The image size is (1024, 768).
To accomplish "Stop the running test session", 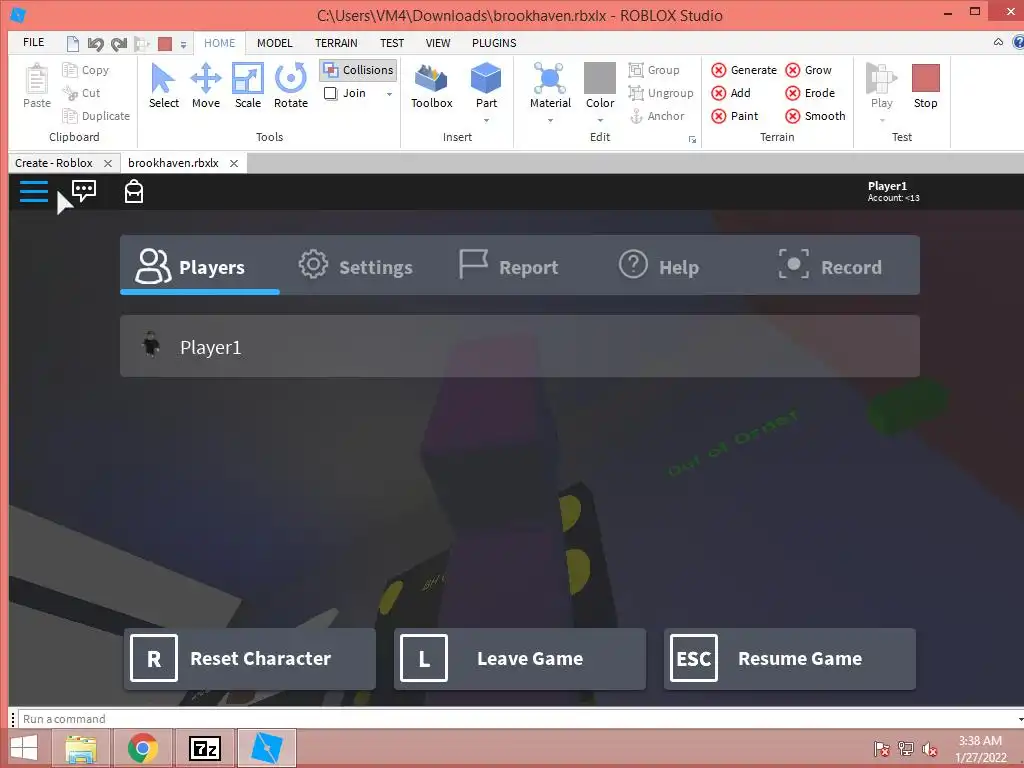I will [x=925, y=86].
